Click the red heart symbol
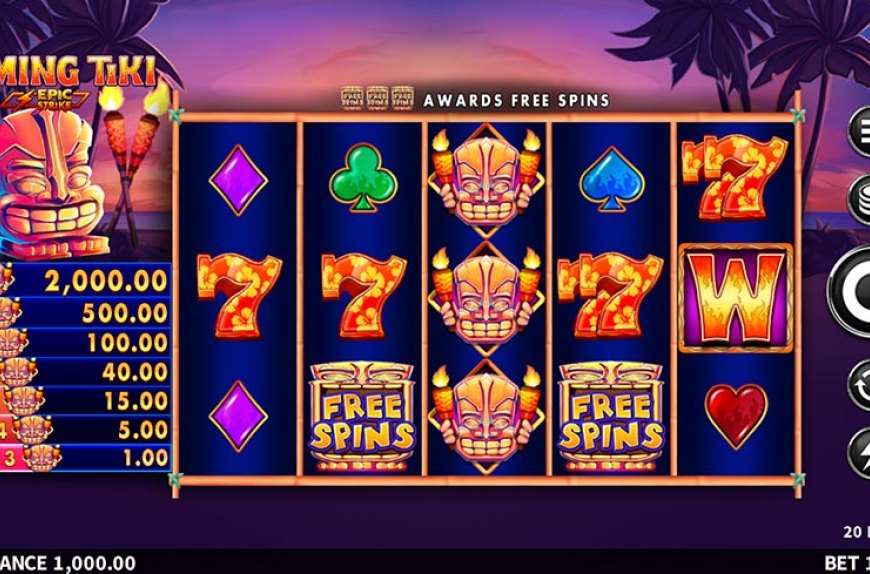 tap(736, 416)
